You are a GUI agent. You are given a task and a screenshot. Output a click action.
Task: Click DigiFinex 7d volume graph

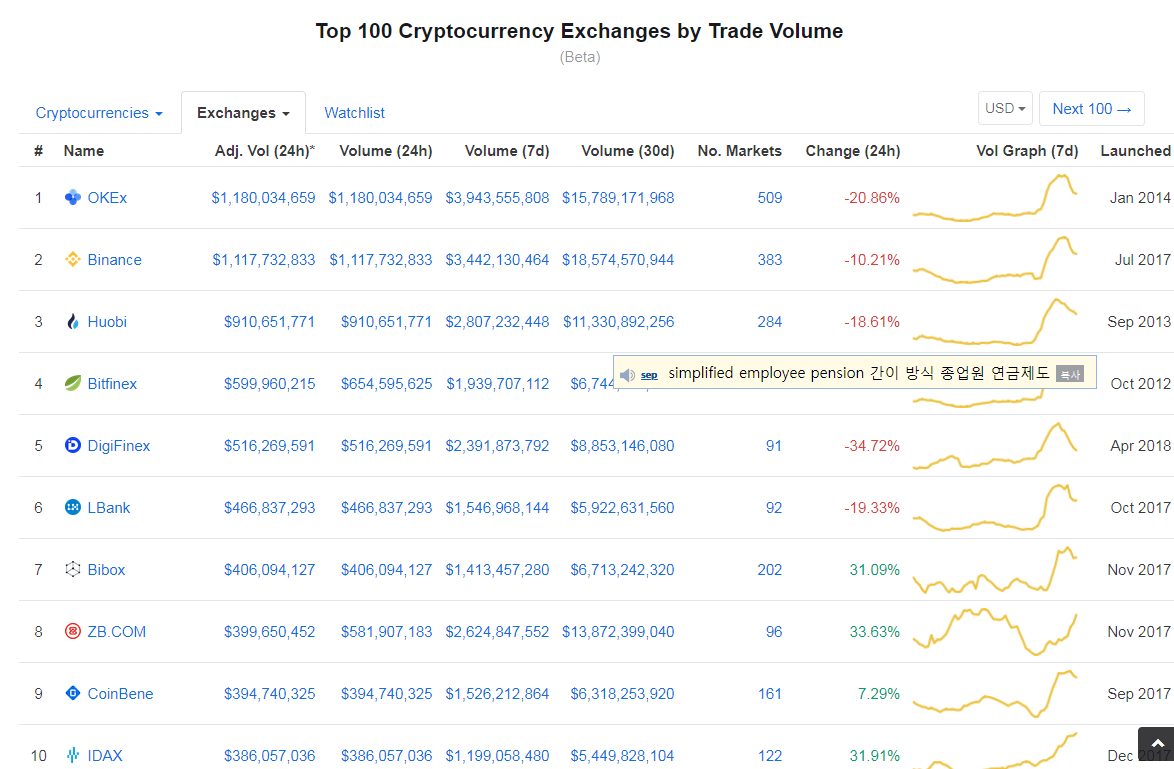point(995,446)
